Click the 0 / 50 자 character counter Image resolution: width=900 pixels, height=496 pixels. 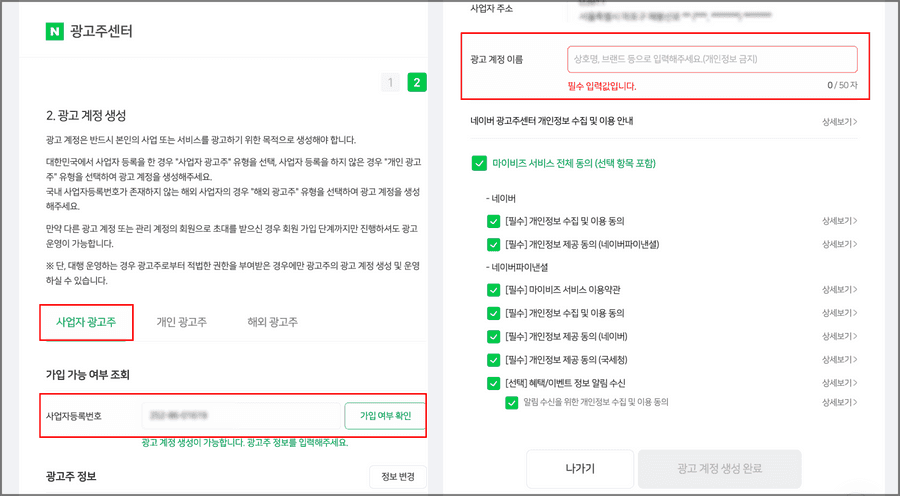[842, 85]
